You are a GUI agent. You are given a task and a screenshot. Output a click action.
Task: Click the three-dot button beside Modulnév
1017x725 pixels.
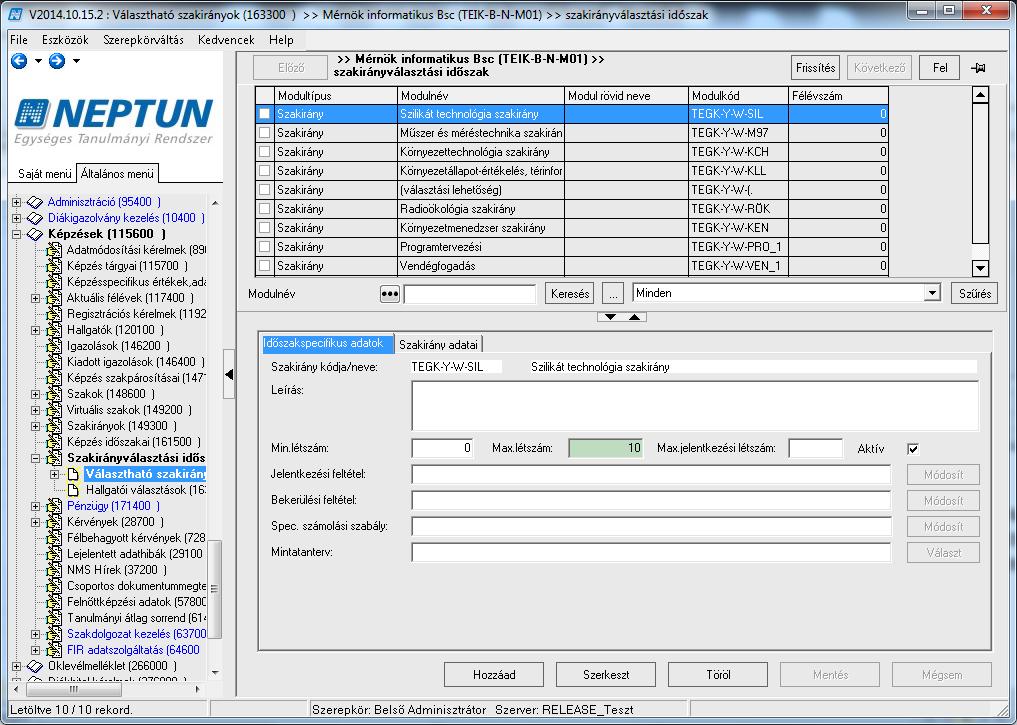389,294
